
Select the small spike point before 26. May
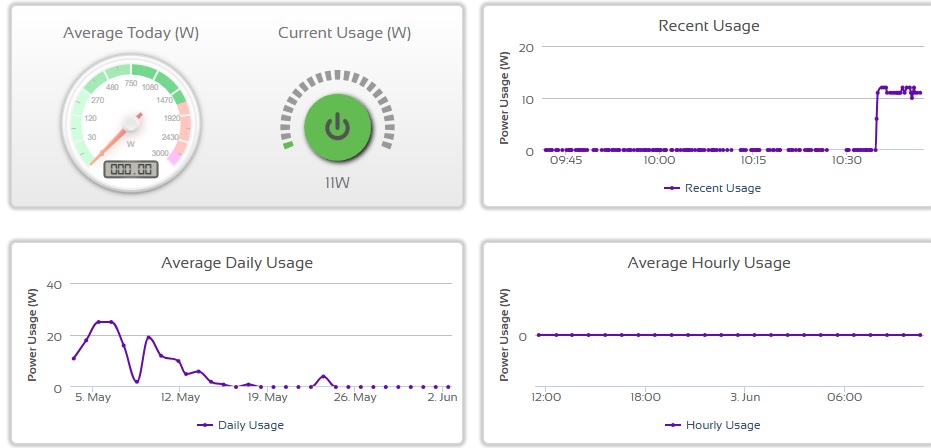tap(323, 376)
